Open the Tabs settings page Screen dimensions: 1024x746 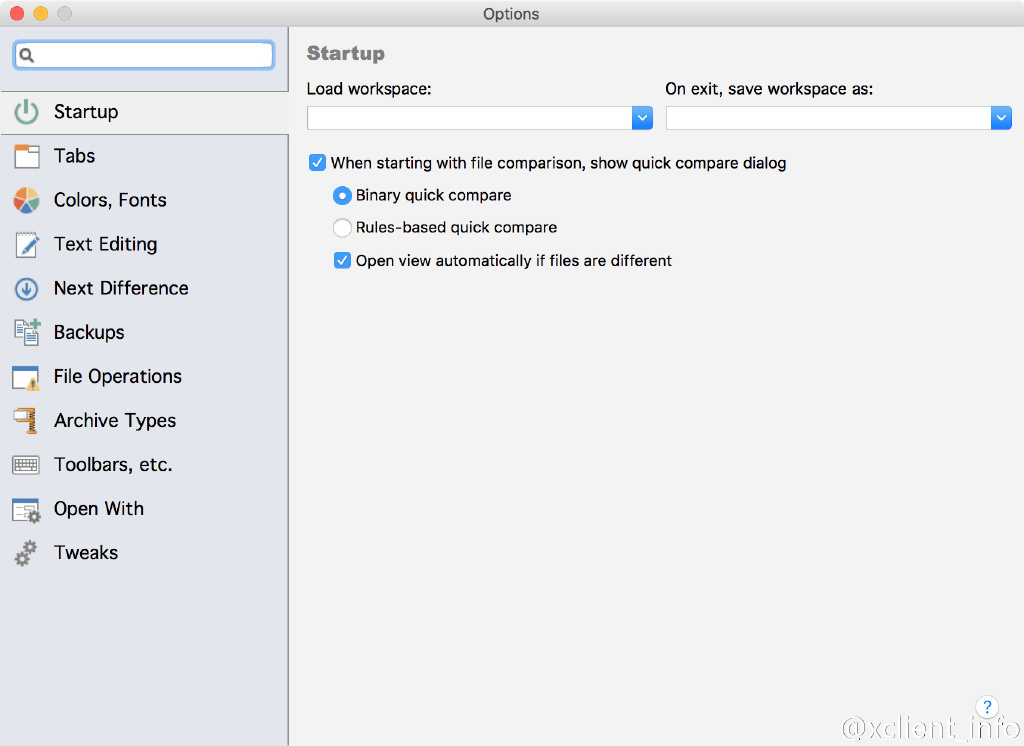tap(144, 156)
